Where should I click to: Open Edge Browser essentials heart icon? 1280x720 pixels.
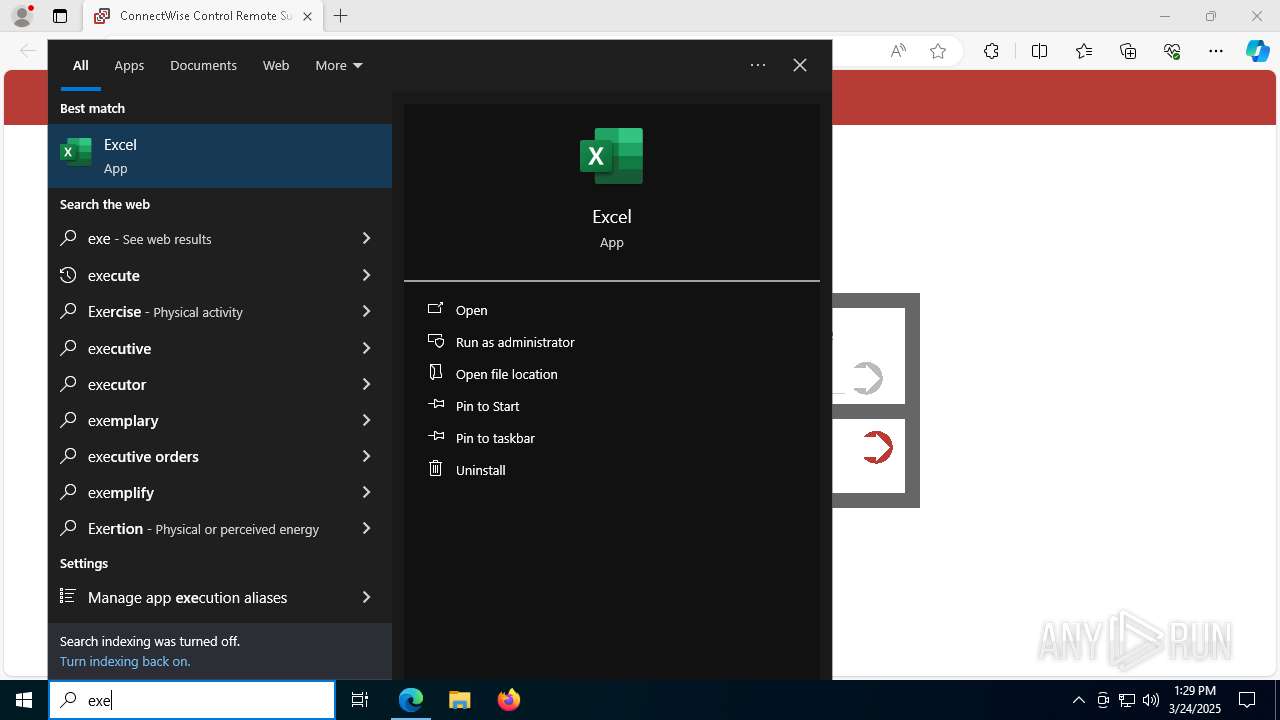coord(1172,51)
